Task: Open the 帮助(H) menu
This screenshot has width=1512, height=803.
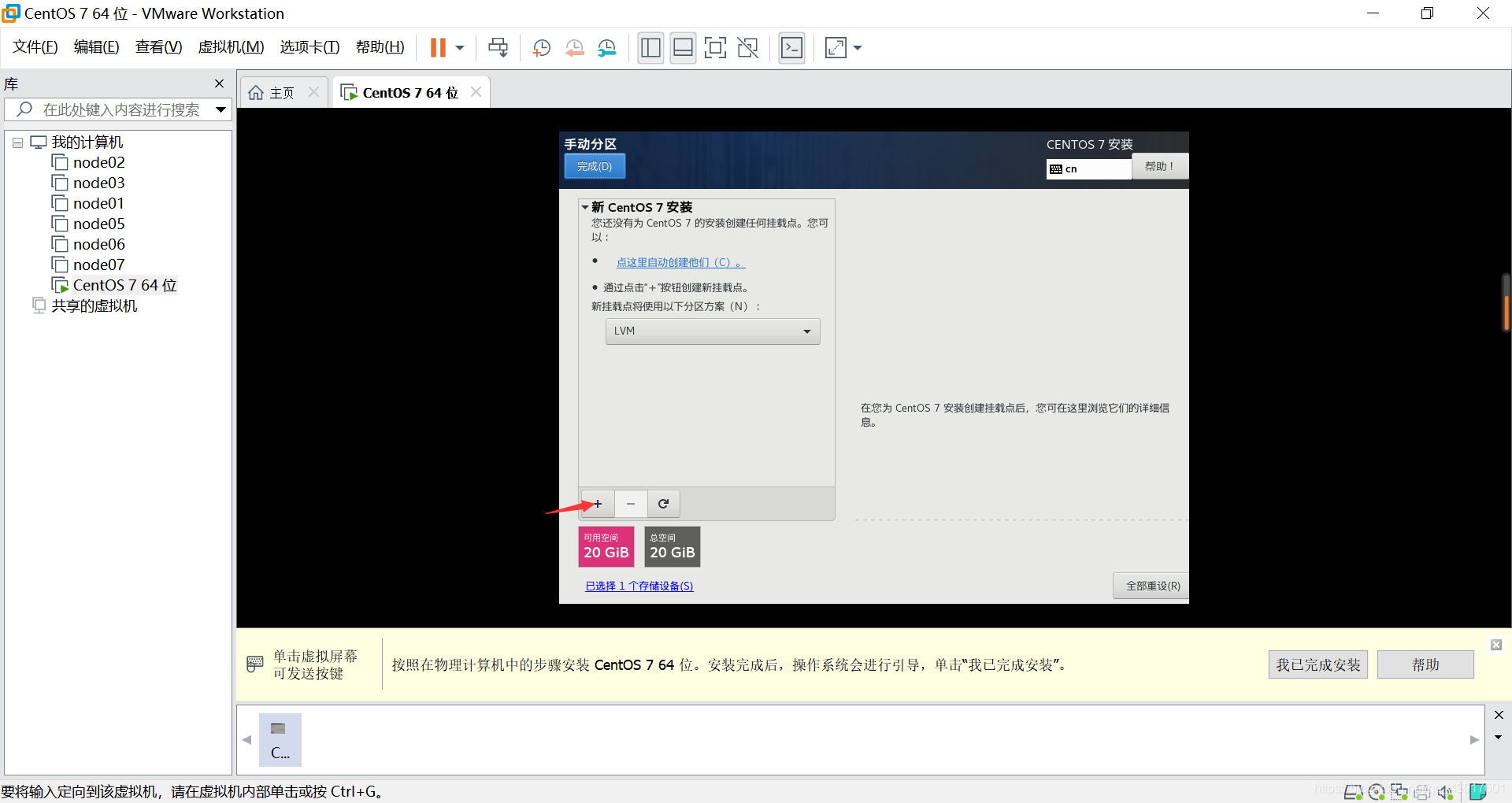Action: (x=380, y=47)
